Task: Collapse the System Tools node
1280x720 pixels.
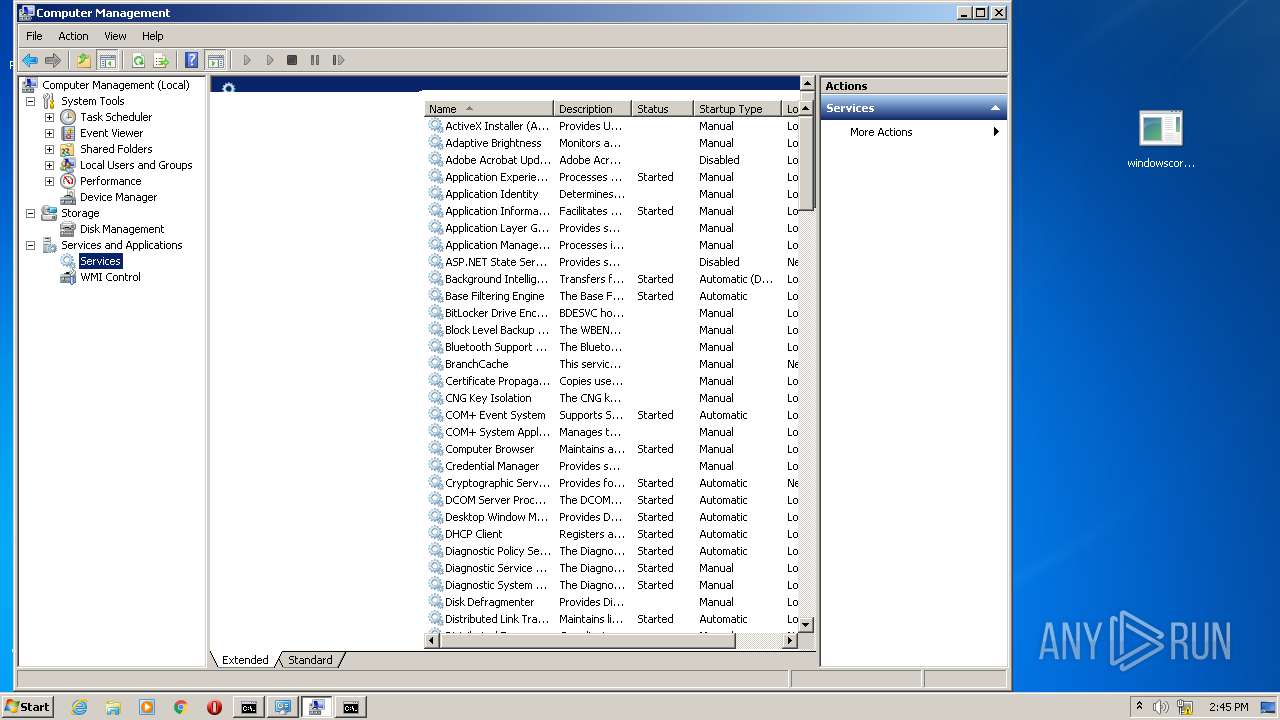Action: coord(30,101)
